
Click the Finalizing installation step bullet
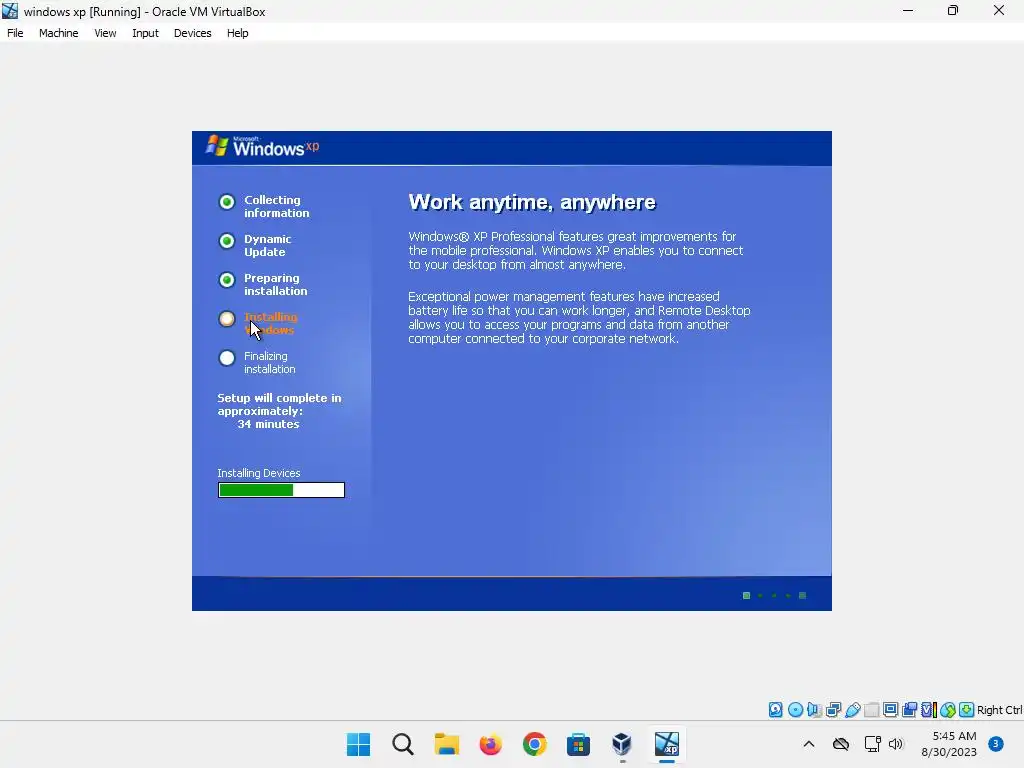tap(227, 358)
